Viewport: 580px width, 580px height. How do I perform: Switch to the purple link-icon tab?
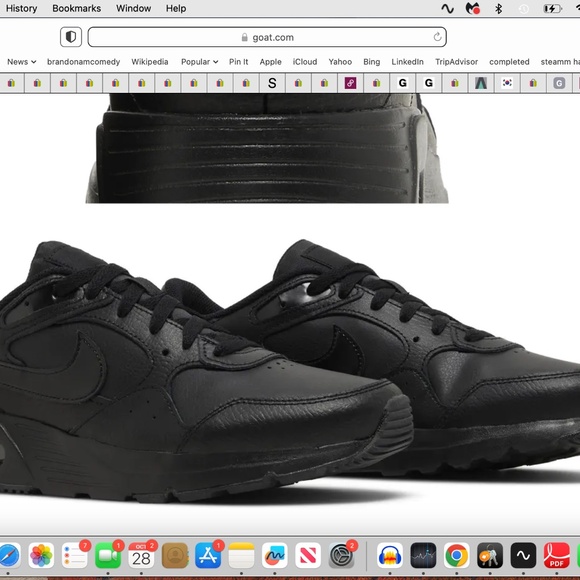[350, 83]
